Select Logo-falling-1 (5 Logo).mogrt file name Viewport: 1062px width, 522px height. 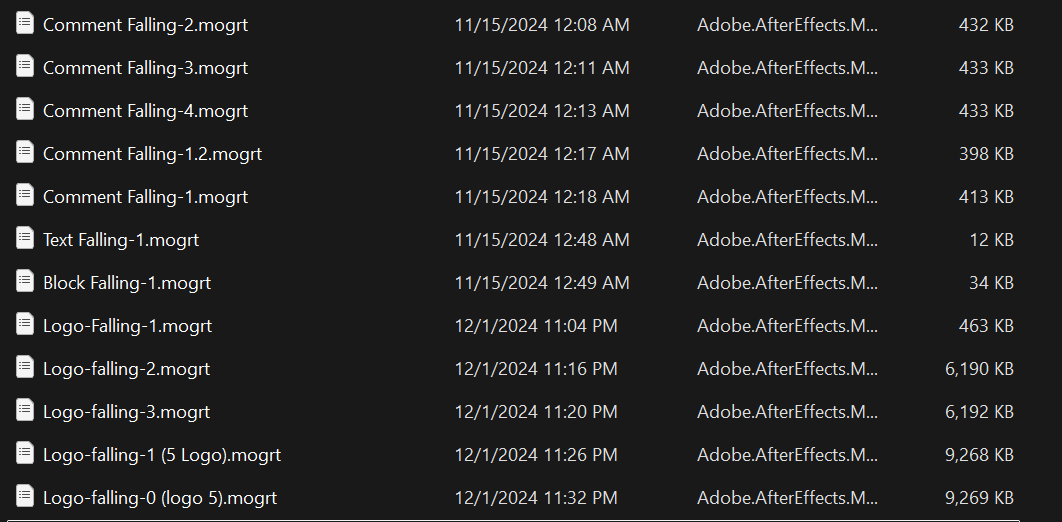[162, 455]
